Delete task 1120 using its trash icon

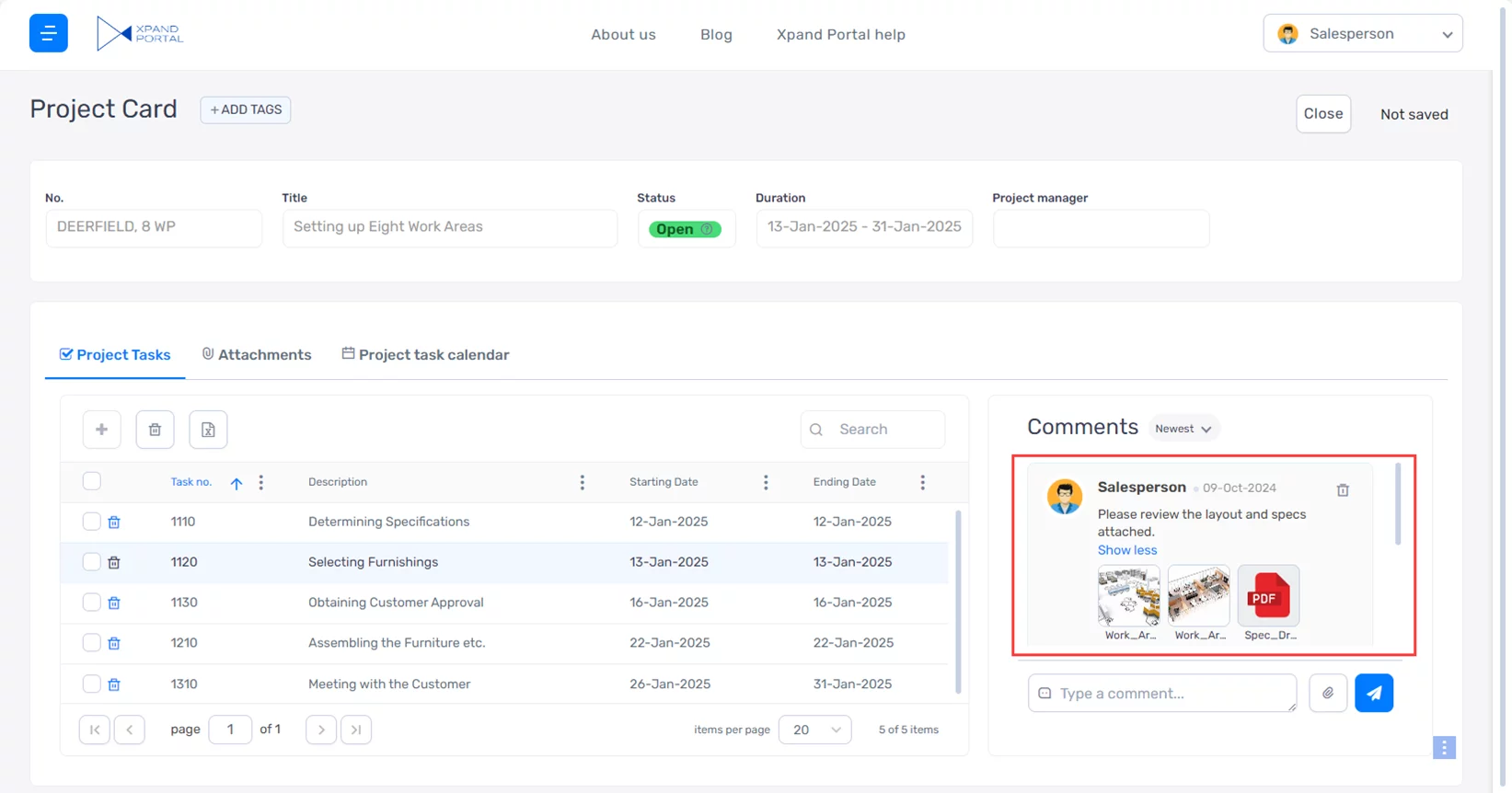(x=114, y=562)
